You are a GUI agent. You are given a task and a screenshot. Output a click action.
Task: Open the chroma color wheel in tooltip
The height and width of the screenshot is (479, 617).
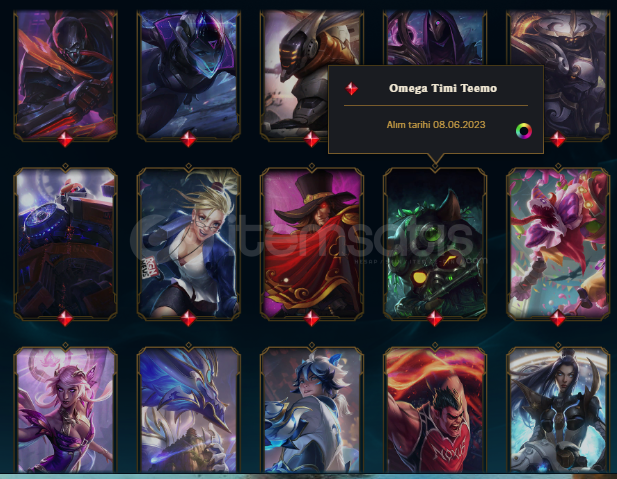tap(524, 131)
